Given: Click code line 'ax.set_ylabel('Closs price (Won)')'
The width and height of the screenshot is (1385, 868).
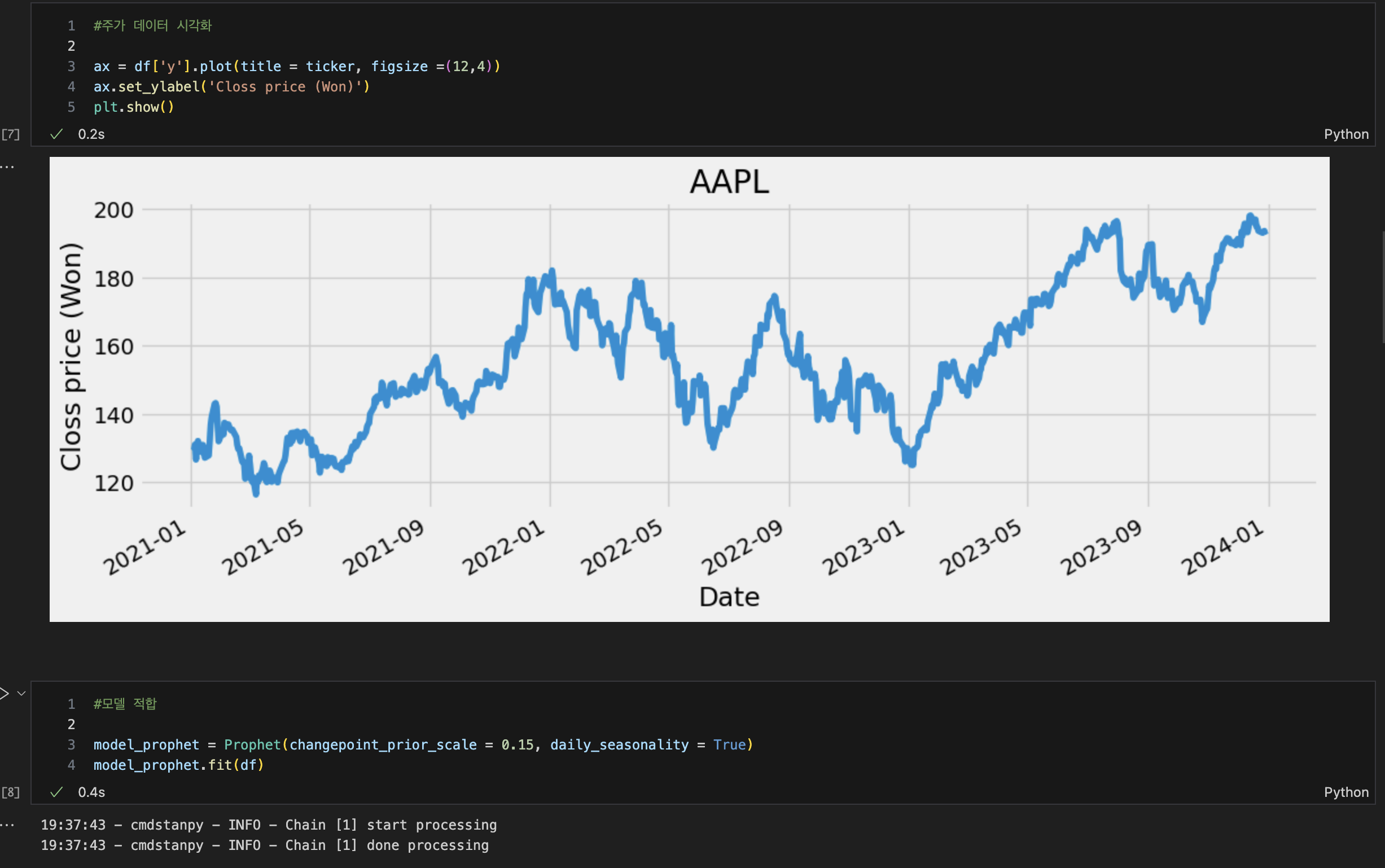Looking at the screenshot, I should pos(232,87).
